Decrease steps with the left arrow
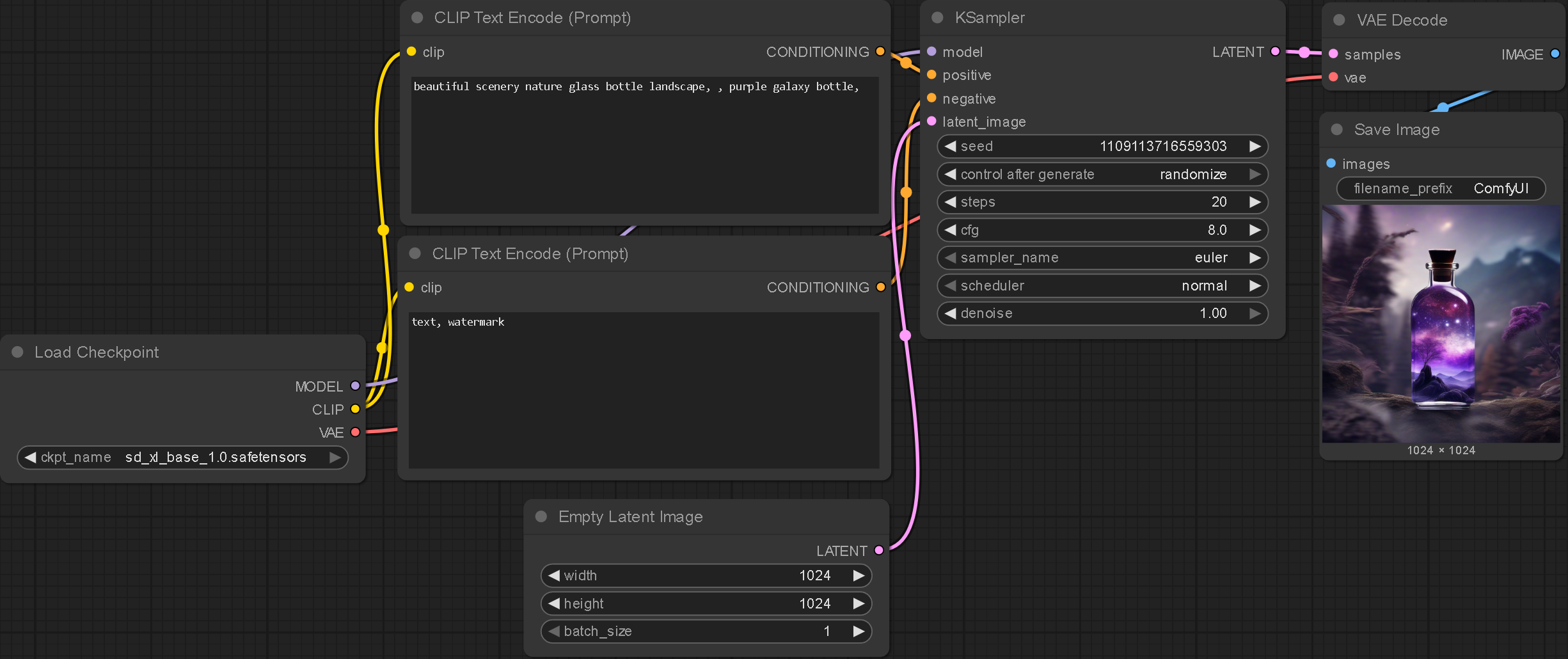This screenshot has width=1568, height=659. pyautogui.click(x=950, y=202)
